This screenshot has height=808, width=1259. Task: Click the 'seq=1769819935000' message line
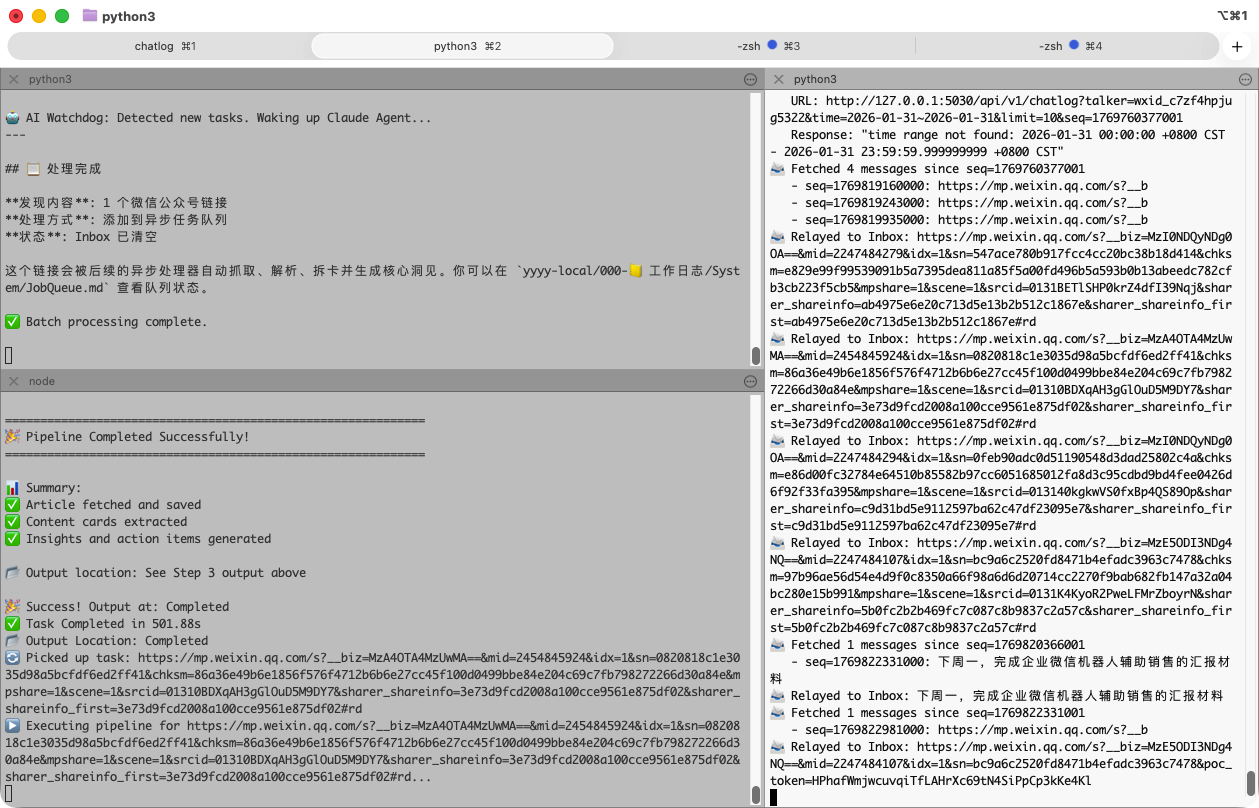coord(968,220)
